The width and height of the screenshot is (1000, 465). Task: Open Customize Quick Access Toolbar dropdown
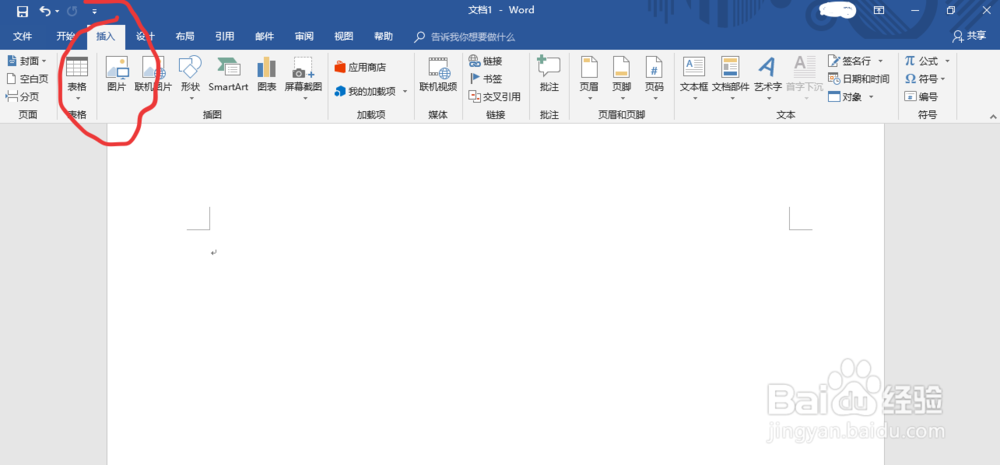[x=95, y=11]
